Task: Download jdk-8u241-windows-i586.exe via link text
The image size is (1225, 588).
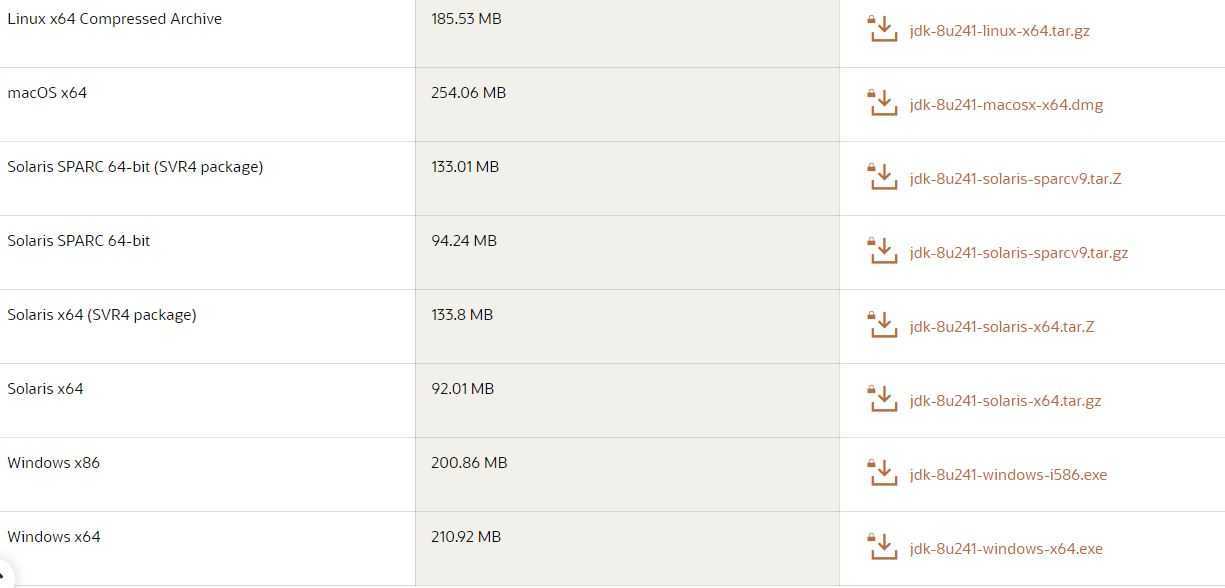Action: point(1008,475)
